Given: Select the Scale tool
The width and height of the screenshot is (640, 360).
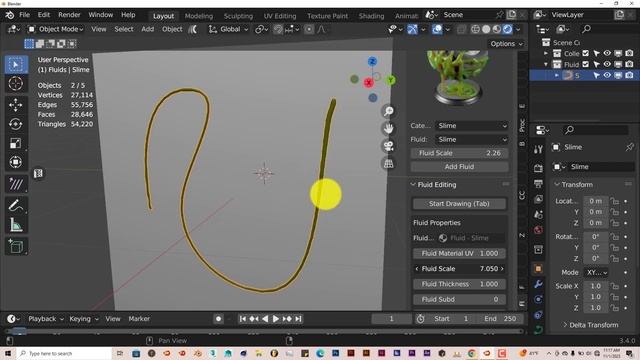Looking at the screenshot, I should pos(16,143).
